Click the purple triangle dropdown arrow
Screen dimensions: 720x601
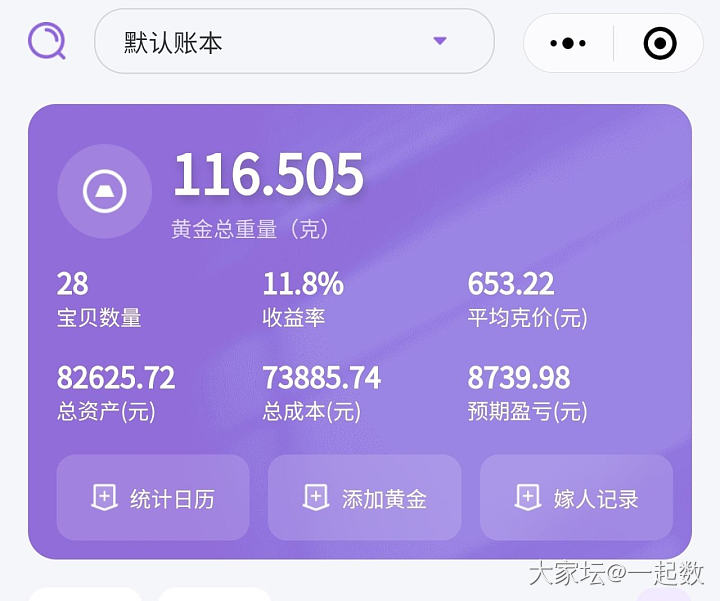click(x=439, y=41)
